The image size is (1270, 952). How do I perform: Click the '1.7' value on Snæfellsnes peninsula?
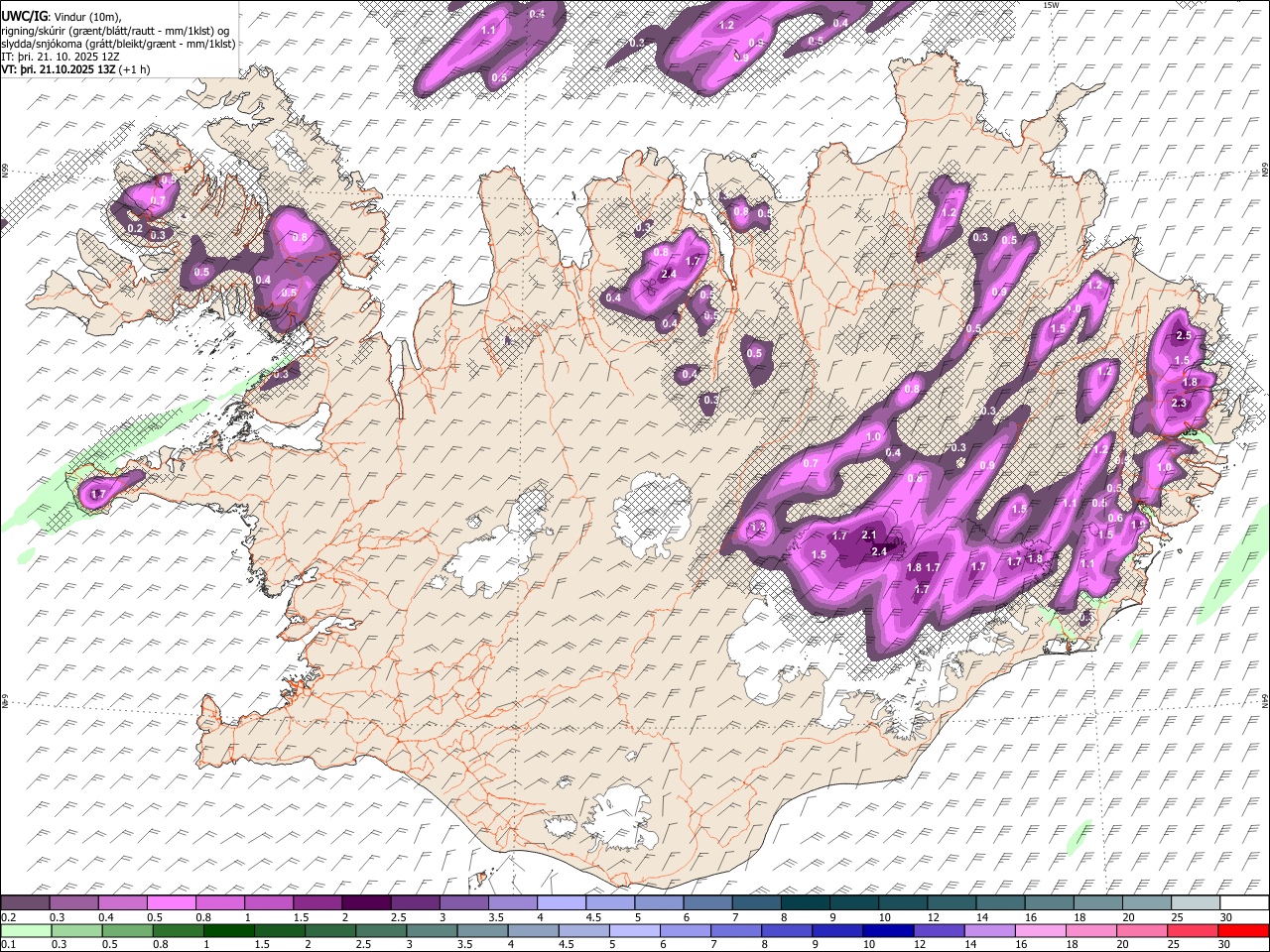(98, 494)
